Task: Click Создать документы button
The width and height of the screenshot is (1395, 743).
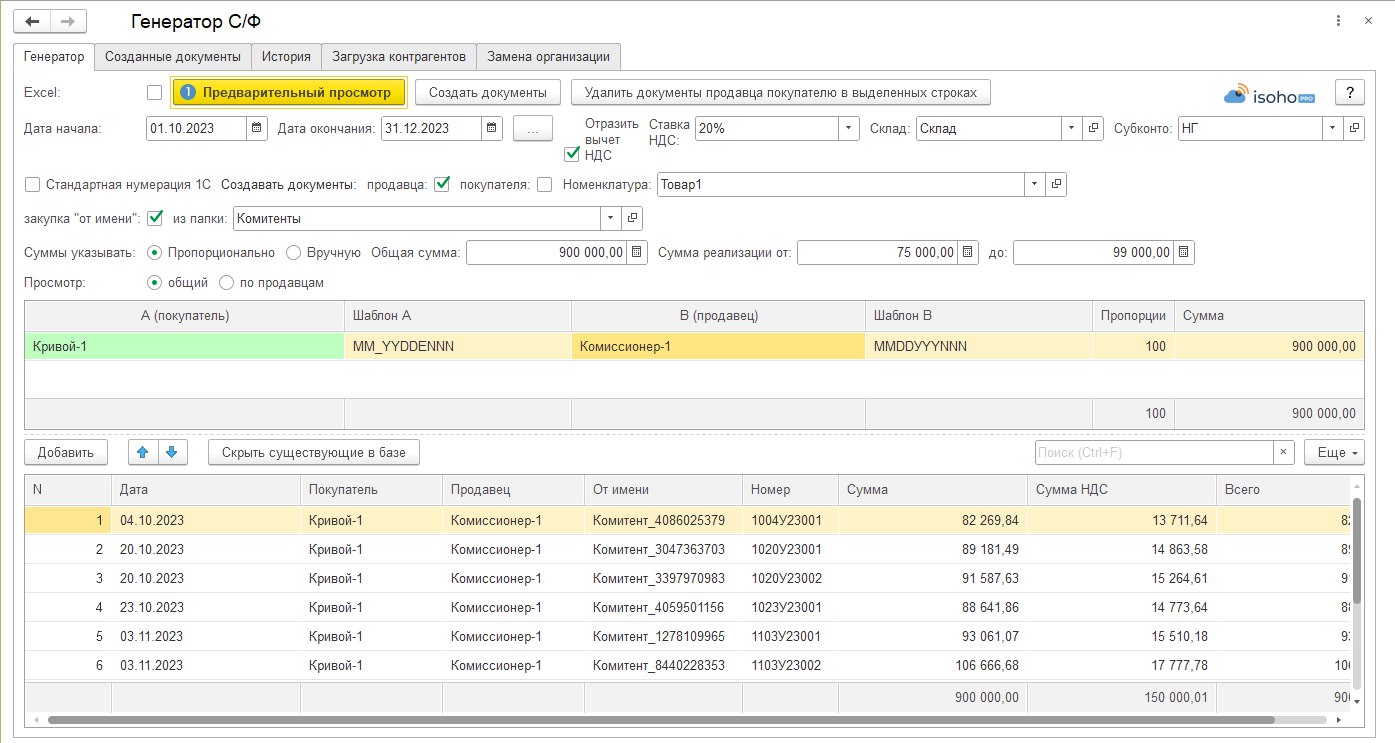Action: (488, 92)
